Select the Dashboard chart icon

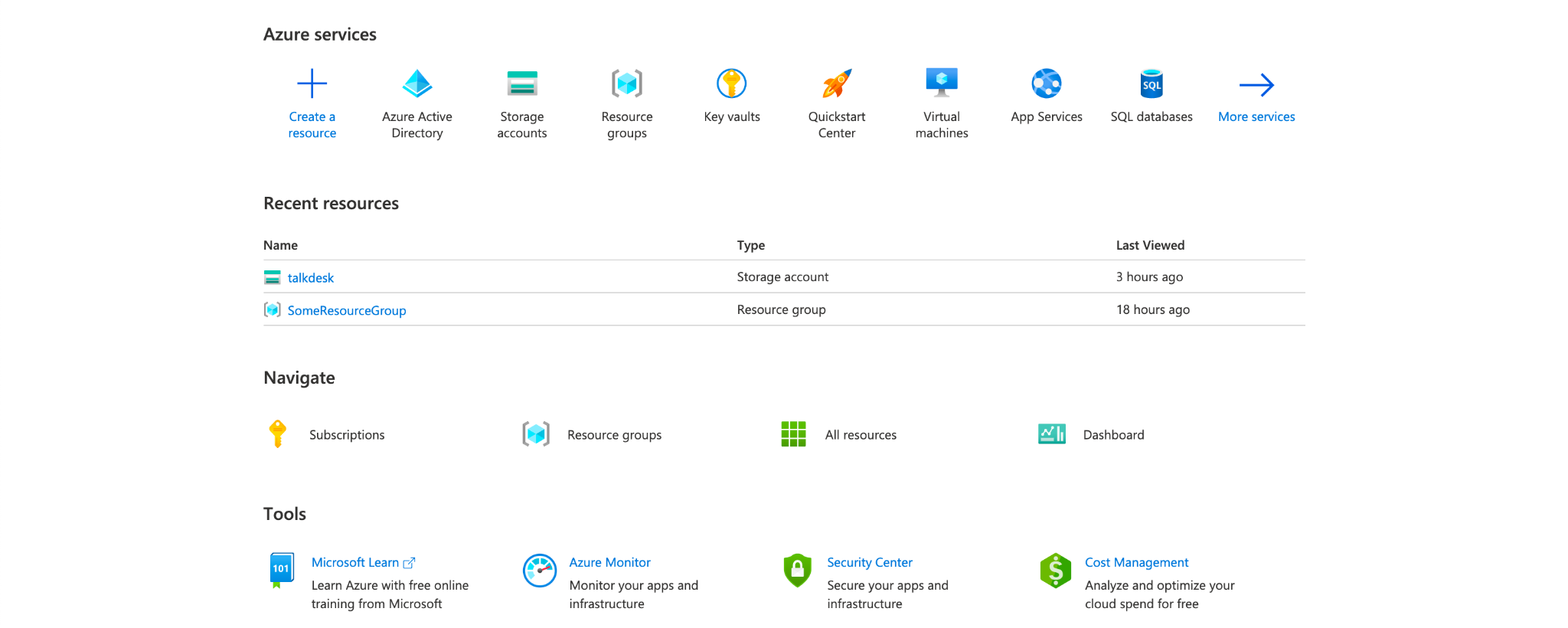tap(1051, 434)
